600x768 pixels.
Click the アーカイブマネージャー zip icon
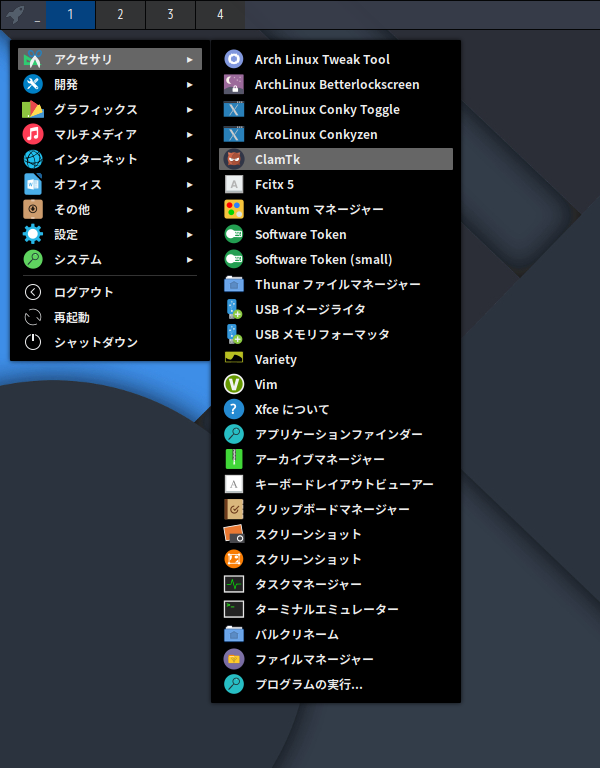[234, 459]
